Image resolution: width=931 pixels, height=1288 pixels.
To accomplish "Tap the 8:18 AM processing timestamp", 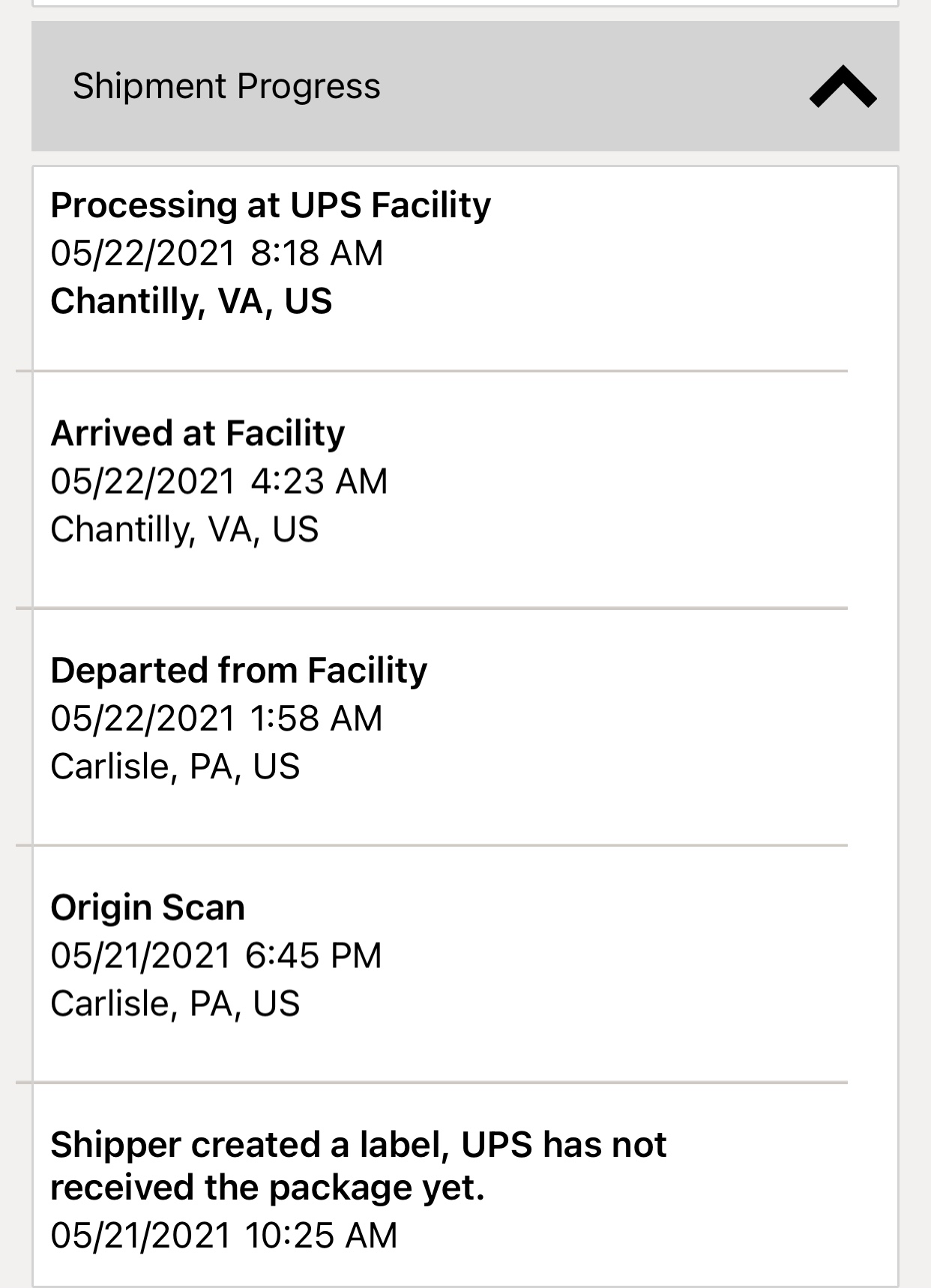I will [x=217, y=253].
